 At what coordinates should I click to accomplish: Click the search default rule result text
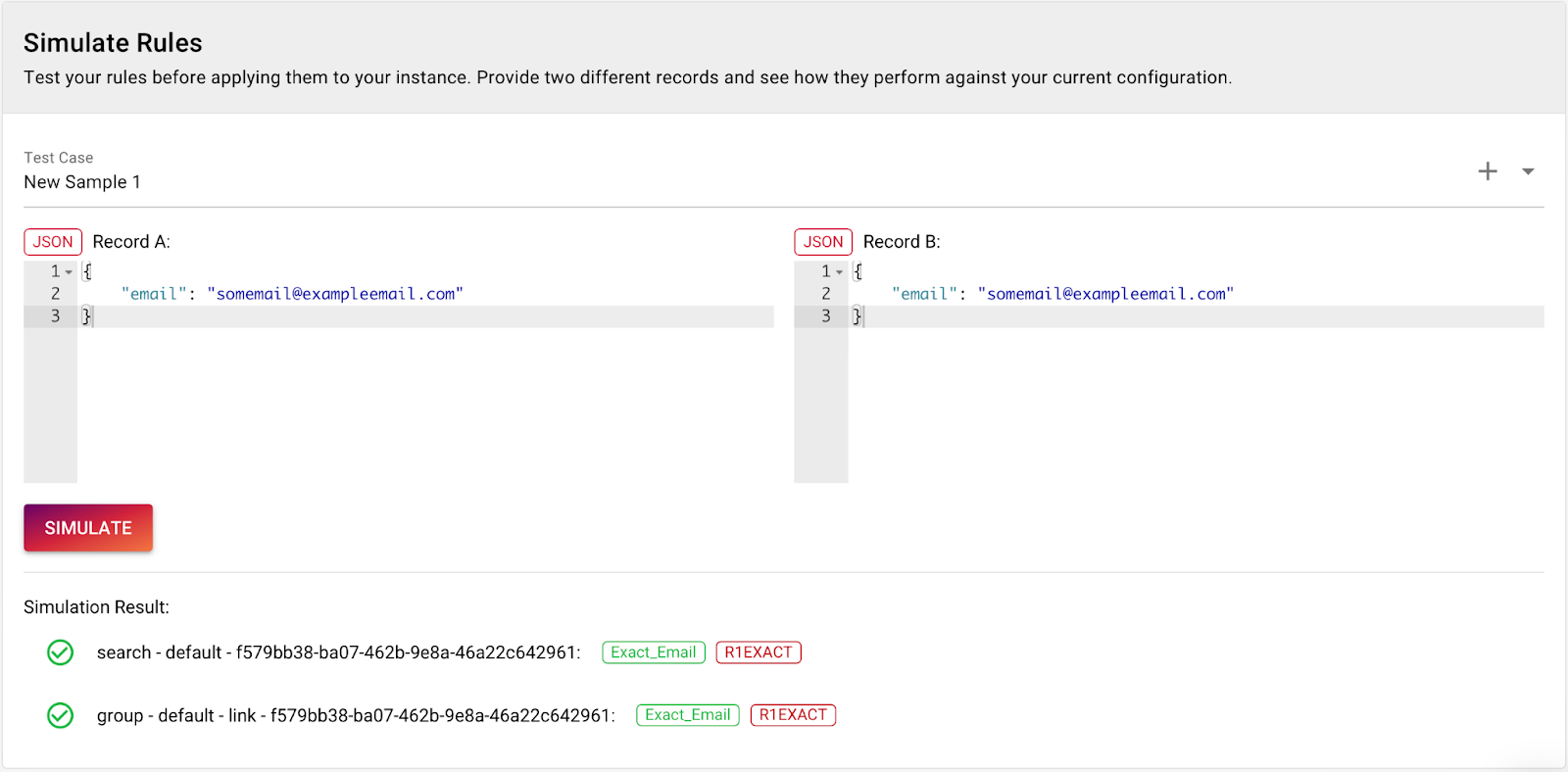tap(338, 652)
